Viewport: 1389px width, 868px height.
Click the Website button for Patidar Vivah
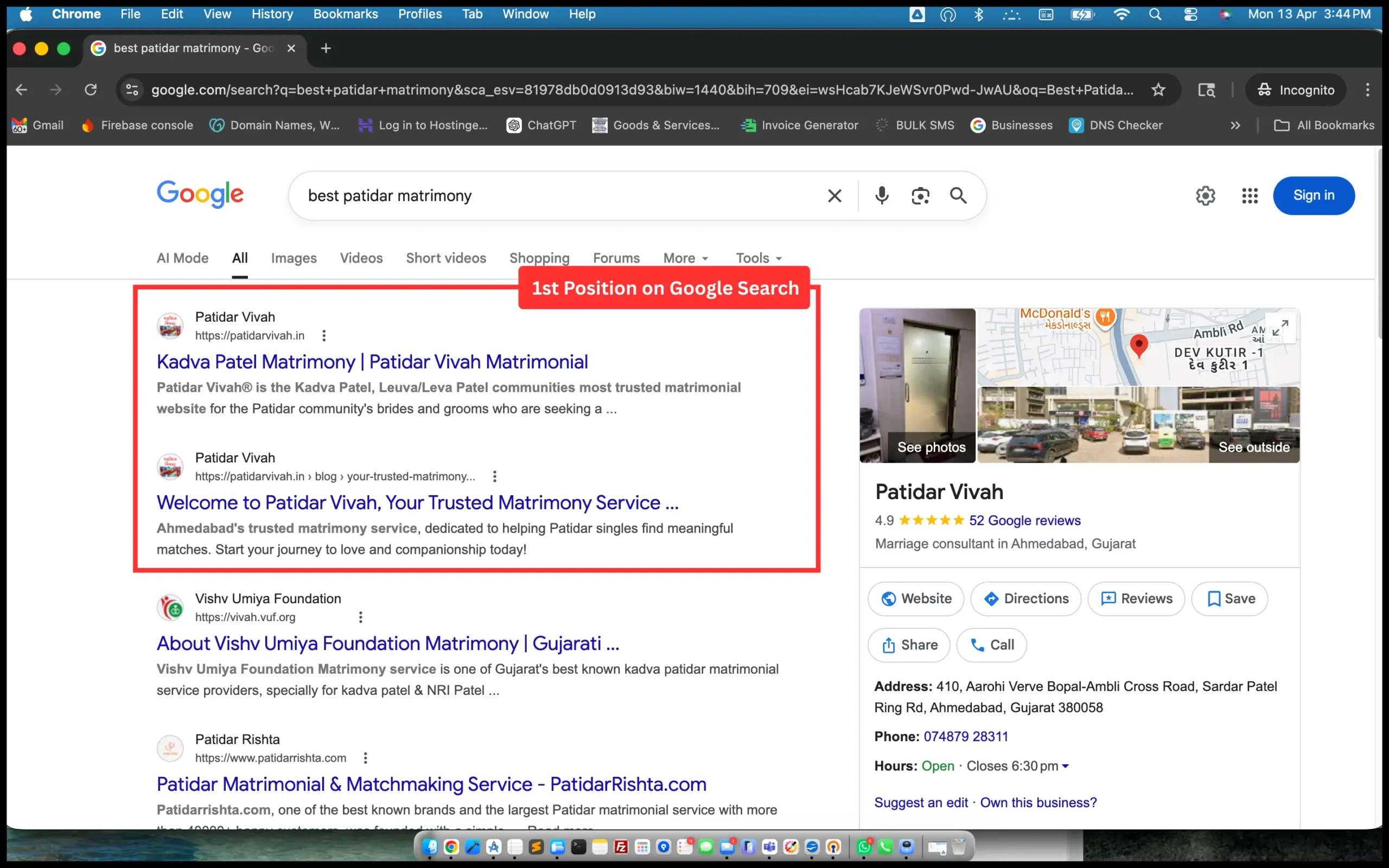pyautogui.click(x=916, y=599)
